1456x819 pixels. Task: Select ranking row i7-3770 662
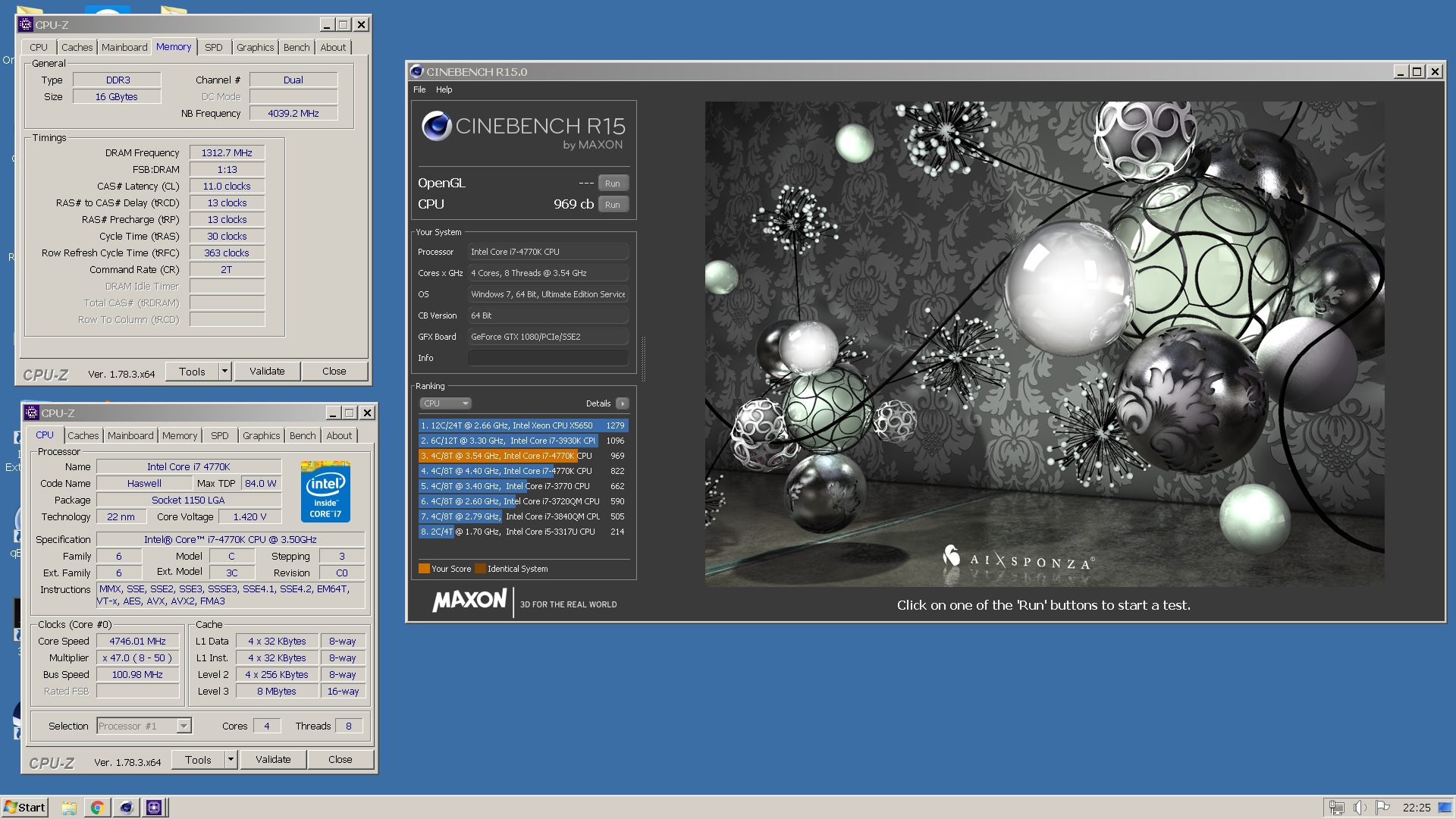(x=523, y=486)
